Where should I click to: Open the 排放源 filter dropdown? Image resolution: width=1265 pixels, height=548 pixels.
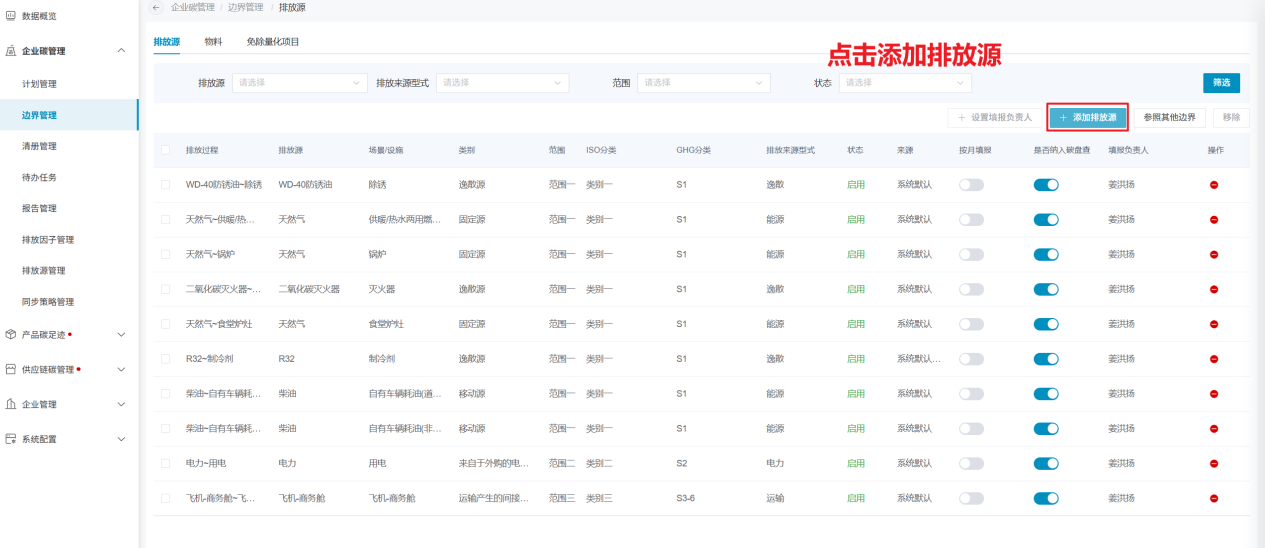pyautogui.click(x=300, y=83)
